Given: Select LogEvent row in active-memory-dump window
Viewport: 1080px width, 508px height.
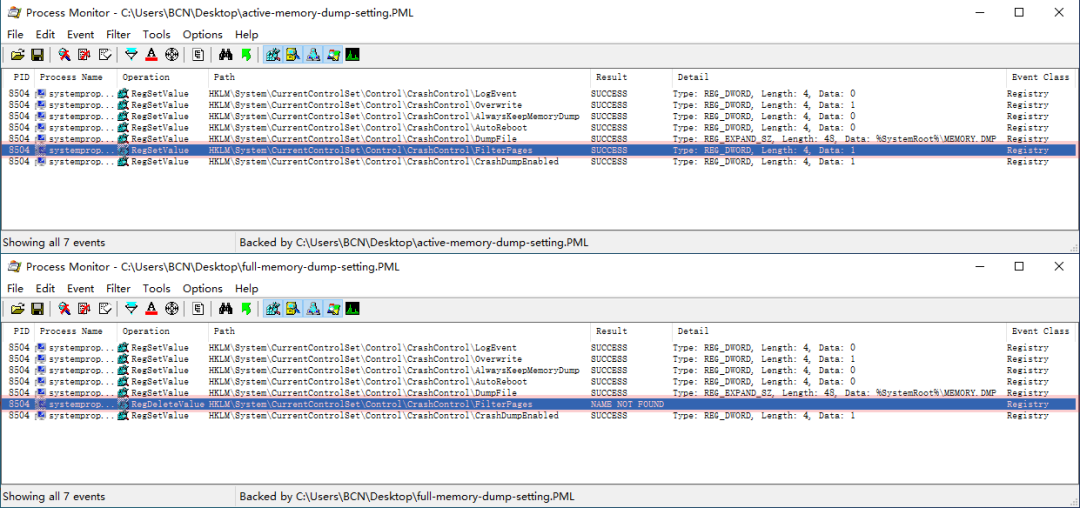Looking at the screenshot, I should click(539, 94).
